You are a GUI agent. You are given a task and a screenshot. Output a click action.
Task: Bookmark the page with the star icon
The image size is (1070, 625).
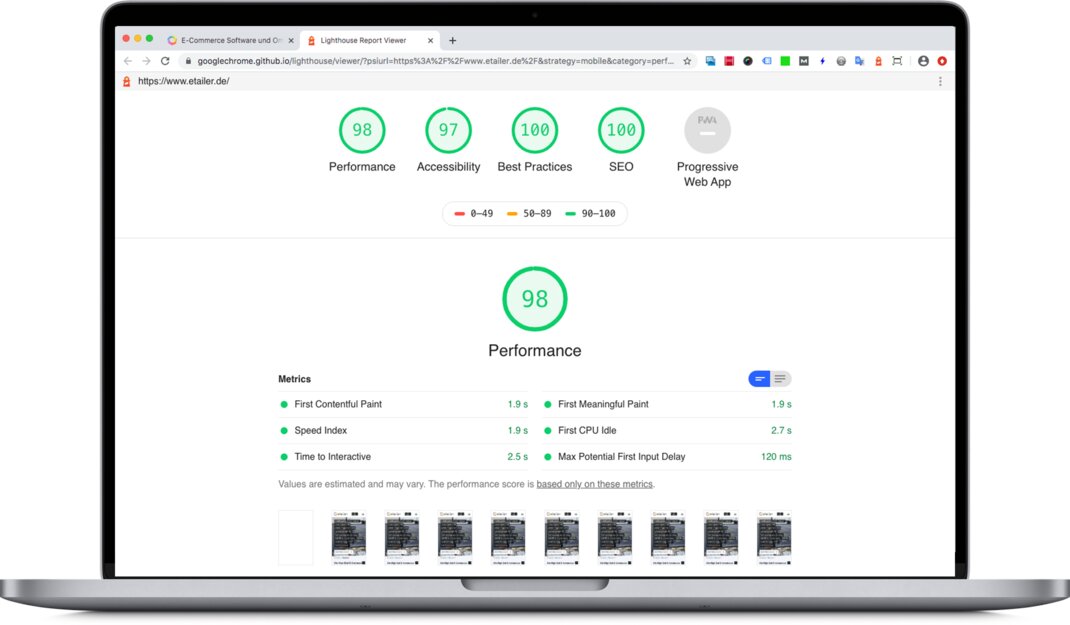click(687, 61)
